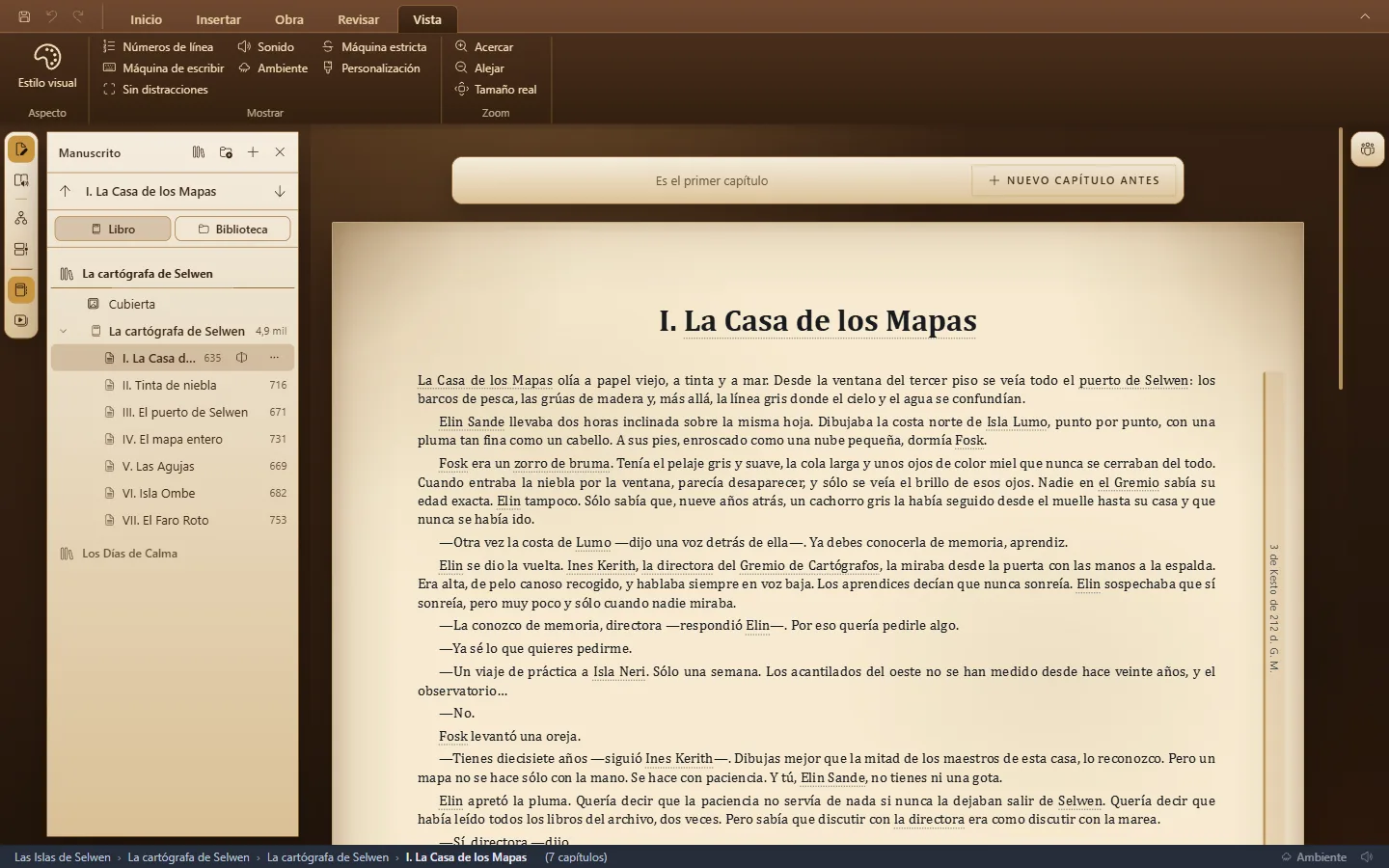
Task: Go to next chapter with down arrow
Action: (280, 191)
